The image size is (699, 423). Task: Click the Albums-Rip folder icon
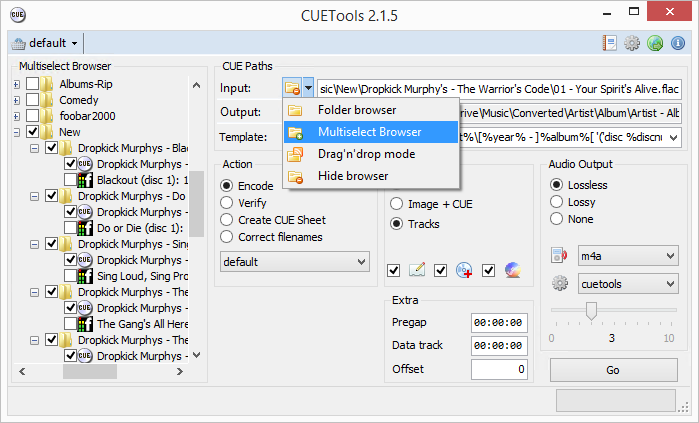(47, 84)
